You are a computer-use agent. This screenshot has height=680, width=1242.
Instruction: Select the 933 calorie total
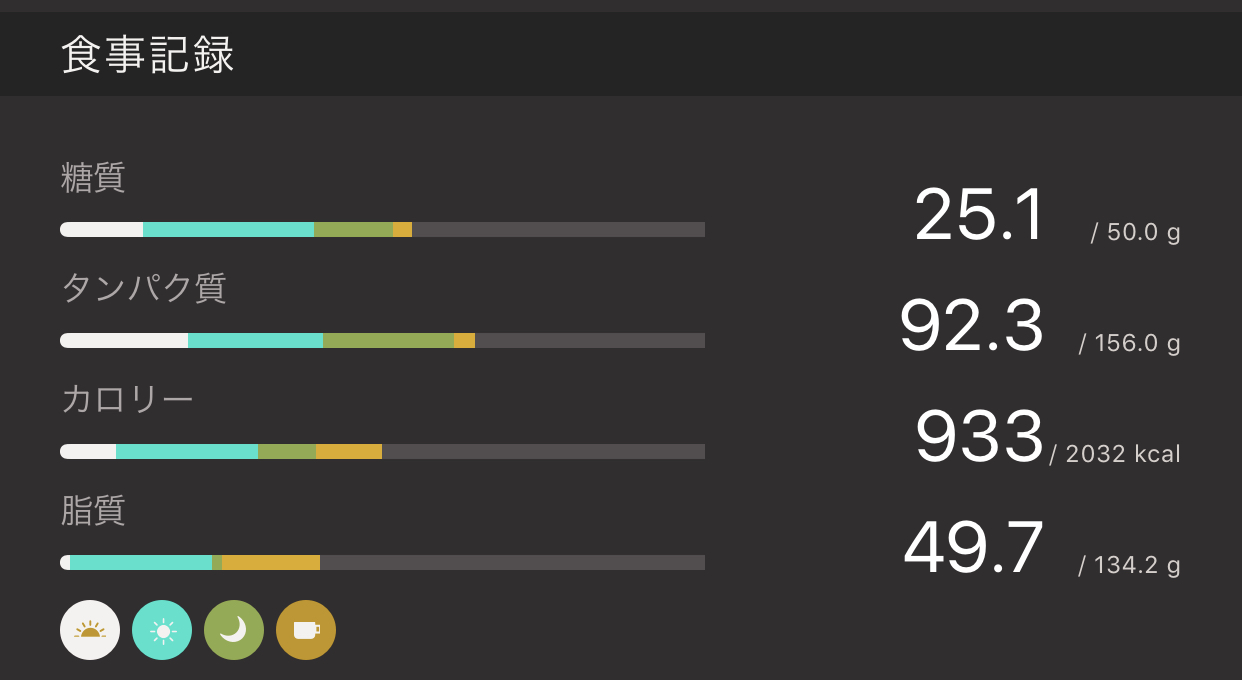pos(979,437)
